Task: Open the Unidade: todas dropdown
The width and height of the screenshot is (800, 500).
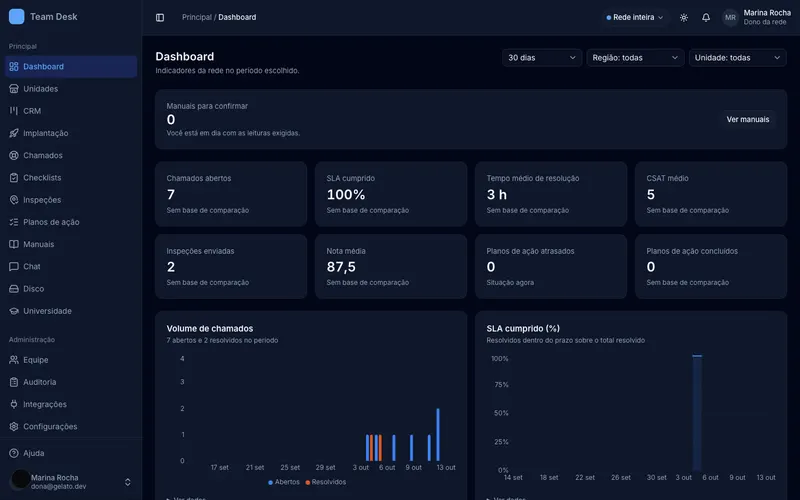Action: click(x=738, y=58)
